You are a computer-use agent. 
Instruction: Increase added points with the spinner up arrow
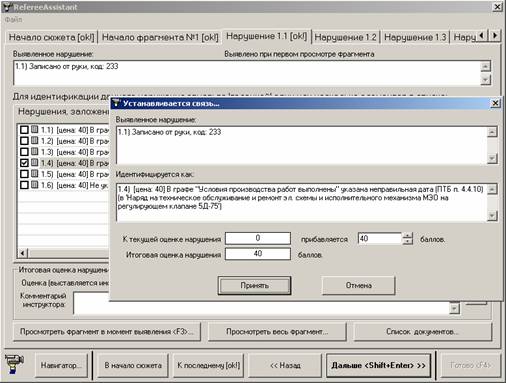pyautogui.click(x=407, y=236)
